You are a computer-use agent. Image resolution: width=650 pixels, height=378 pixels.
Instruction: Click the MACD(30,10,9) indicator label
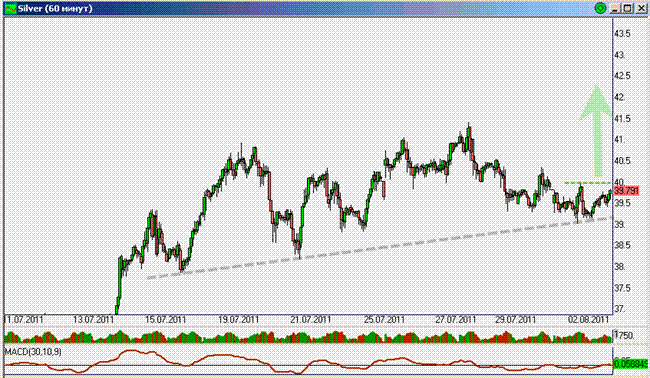click(33, 352)
